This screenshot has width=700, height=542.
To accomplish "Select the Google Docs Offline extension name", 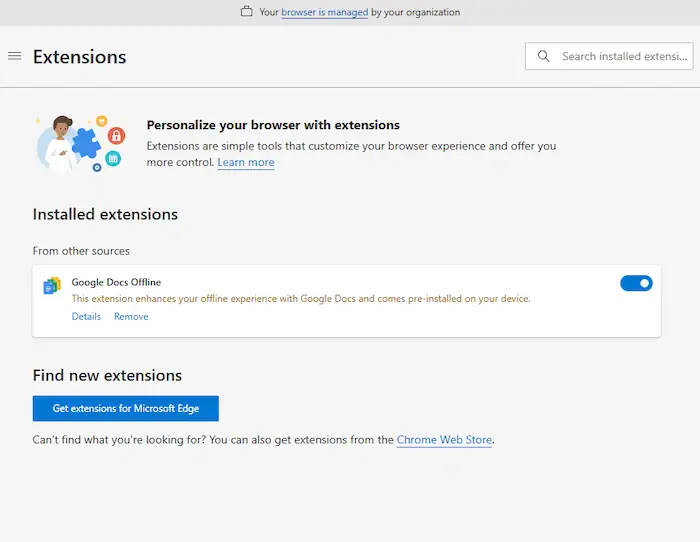I will [116, 282].
